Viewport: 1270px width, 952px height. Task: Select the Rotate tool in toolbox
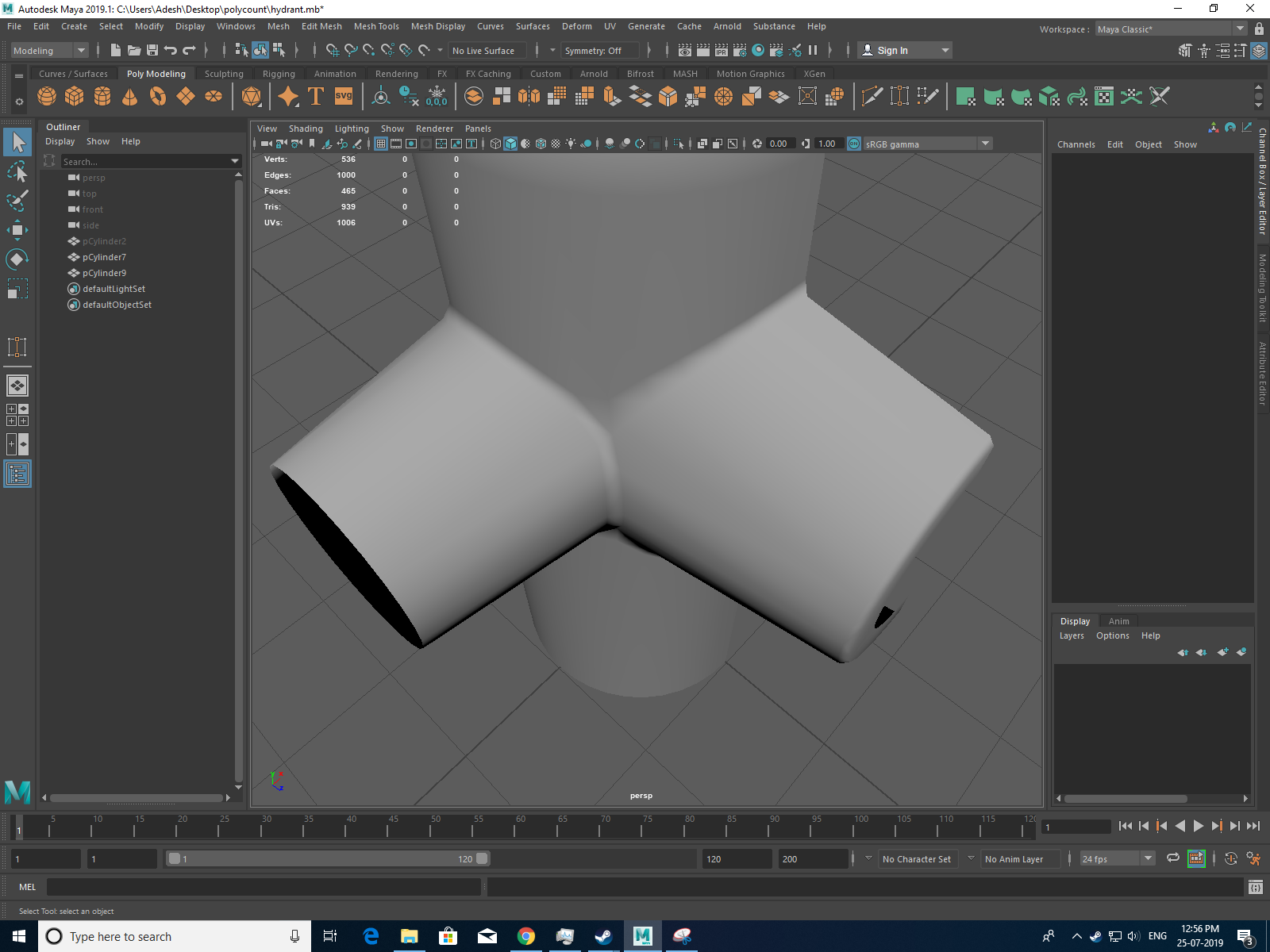(17, 259)
